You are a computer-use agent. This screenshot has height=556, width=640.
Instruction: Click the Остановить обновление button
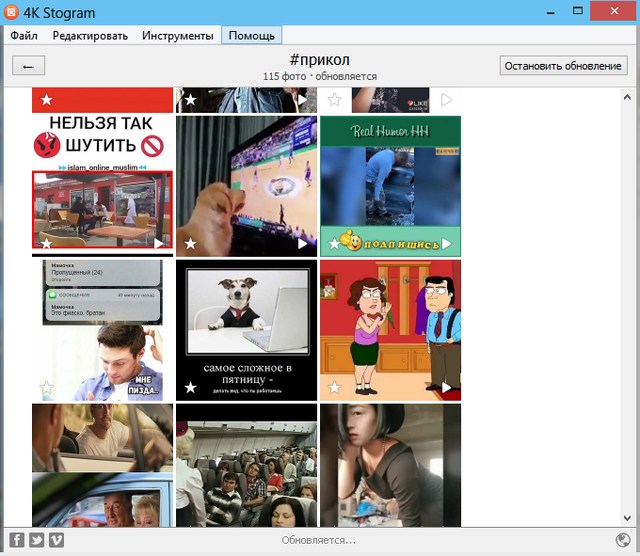(563, 66)
